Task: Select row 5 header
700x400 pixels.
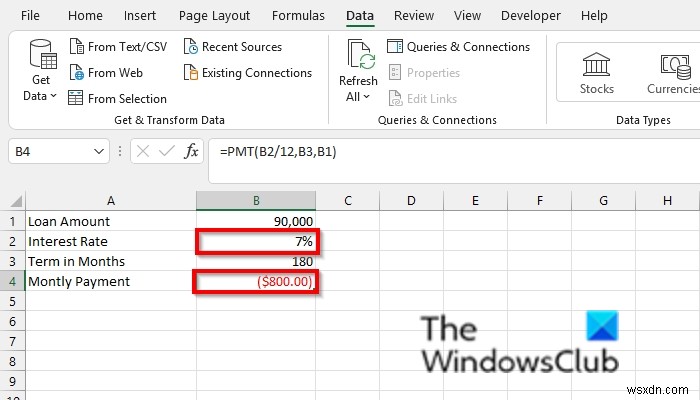Action: pyautogui.click(x=12, y=301)
